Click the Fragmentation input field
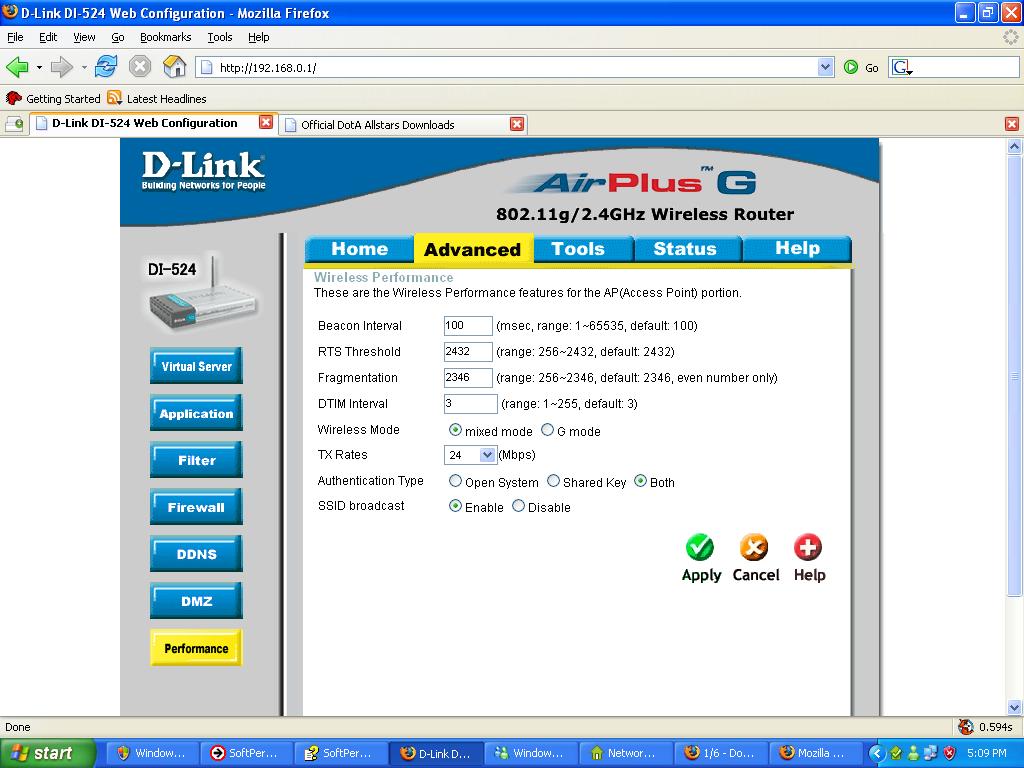Viewport: 1024px width, 768px height. pos(468,377)
